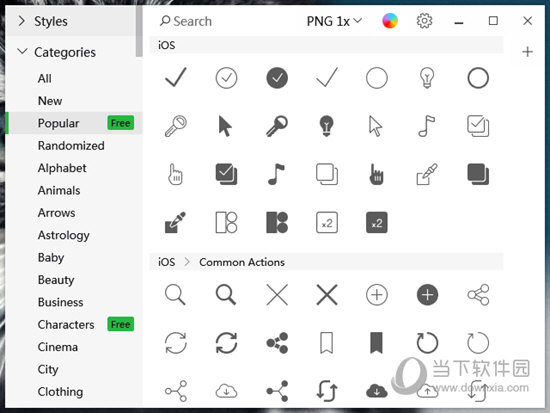Choose the filled light bulb icon
The height and width of the screenshot is (413, 550).
326,126
